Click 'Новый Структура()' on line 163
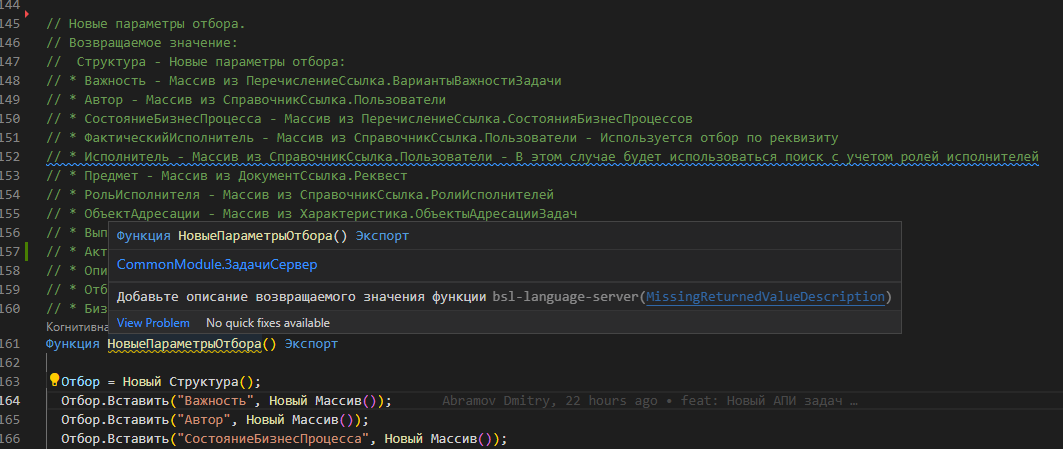 pos(188,382)
